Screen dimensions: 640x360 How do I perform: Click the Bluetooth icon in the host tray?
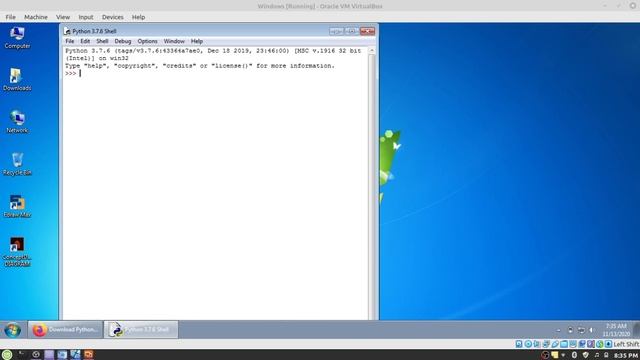tap(574, 355)
